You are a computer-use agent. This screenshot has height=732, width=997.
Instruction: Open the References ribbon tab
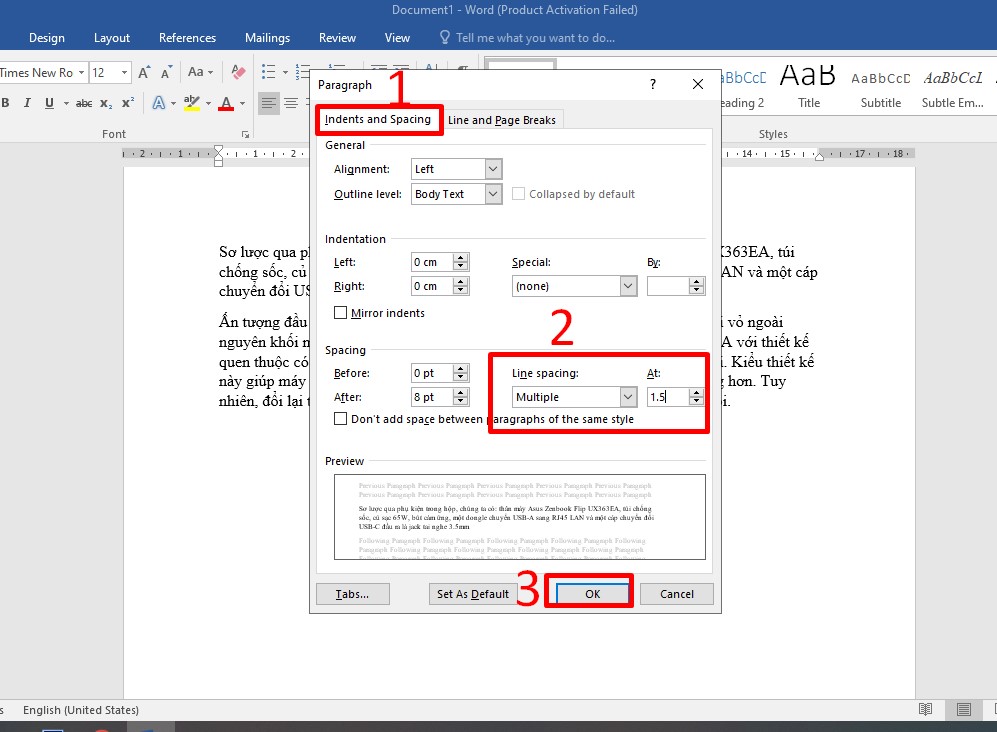click(x=187, y=38)
